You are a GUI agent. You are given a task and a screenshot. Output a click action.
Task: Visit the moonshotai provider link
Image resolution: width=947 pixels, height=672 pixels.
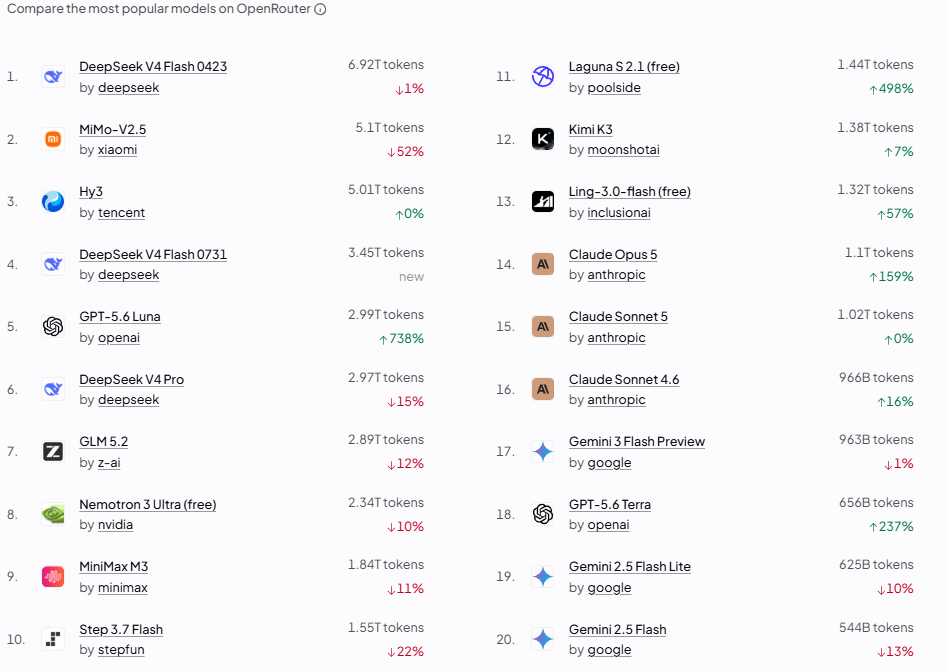click(x=623, y=150)
